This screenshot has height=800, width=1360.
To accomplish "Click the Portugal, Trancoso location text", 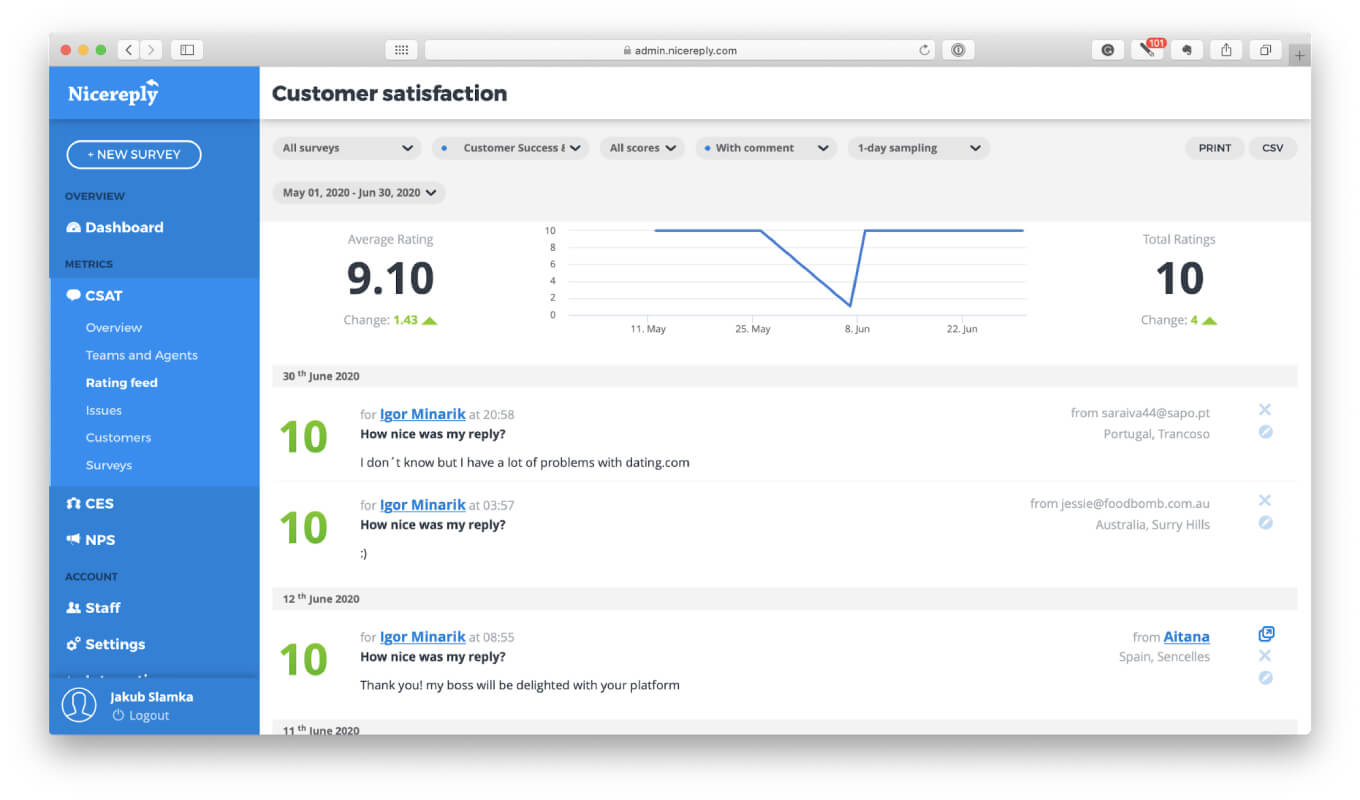I will click(x=1157, y=434).
